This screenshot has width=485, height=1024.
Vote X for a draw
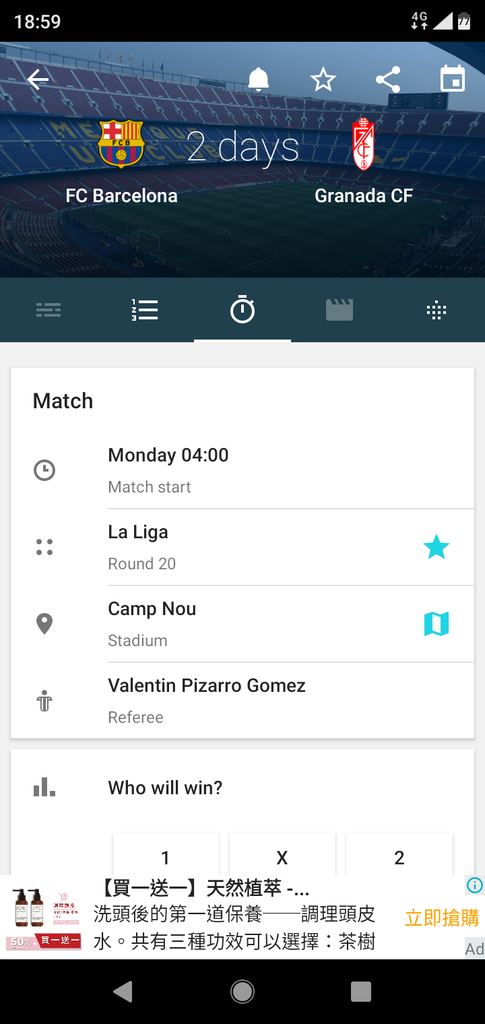282,856
